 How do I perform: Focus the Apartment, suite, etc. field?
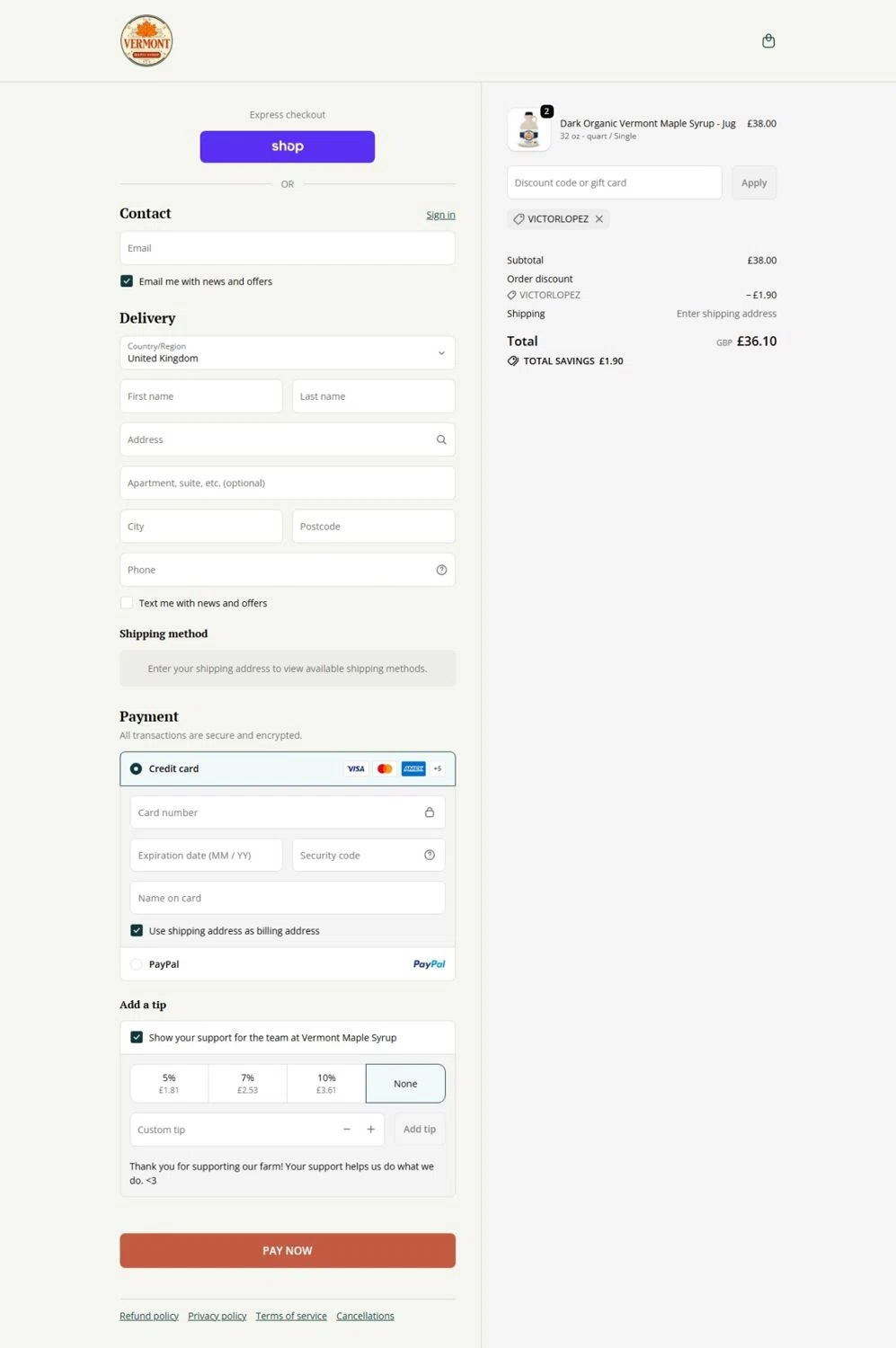288,483
